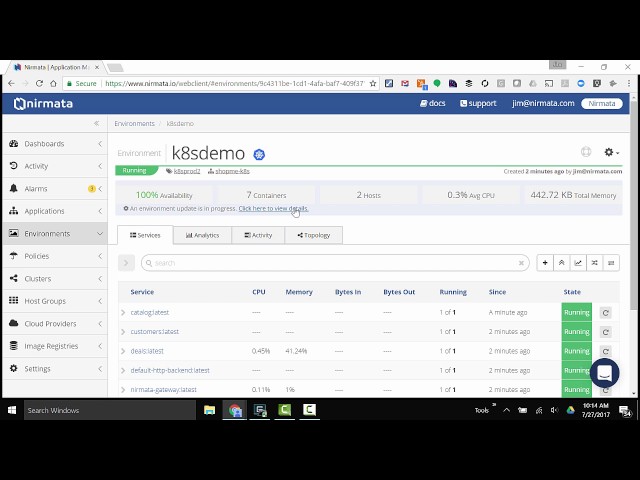The width and height of the screenshot is (640, 480).
Task: Click the shuffle arrows toolbar icon
Action: tap(595, 263)
